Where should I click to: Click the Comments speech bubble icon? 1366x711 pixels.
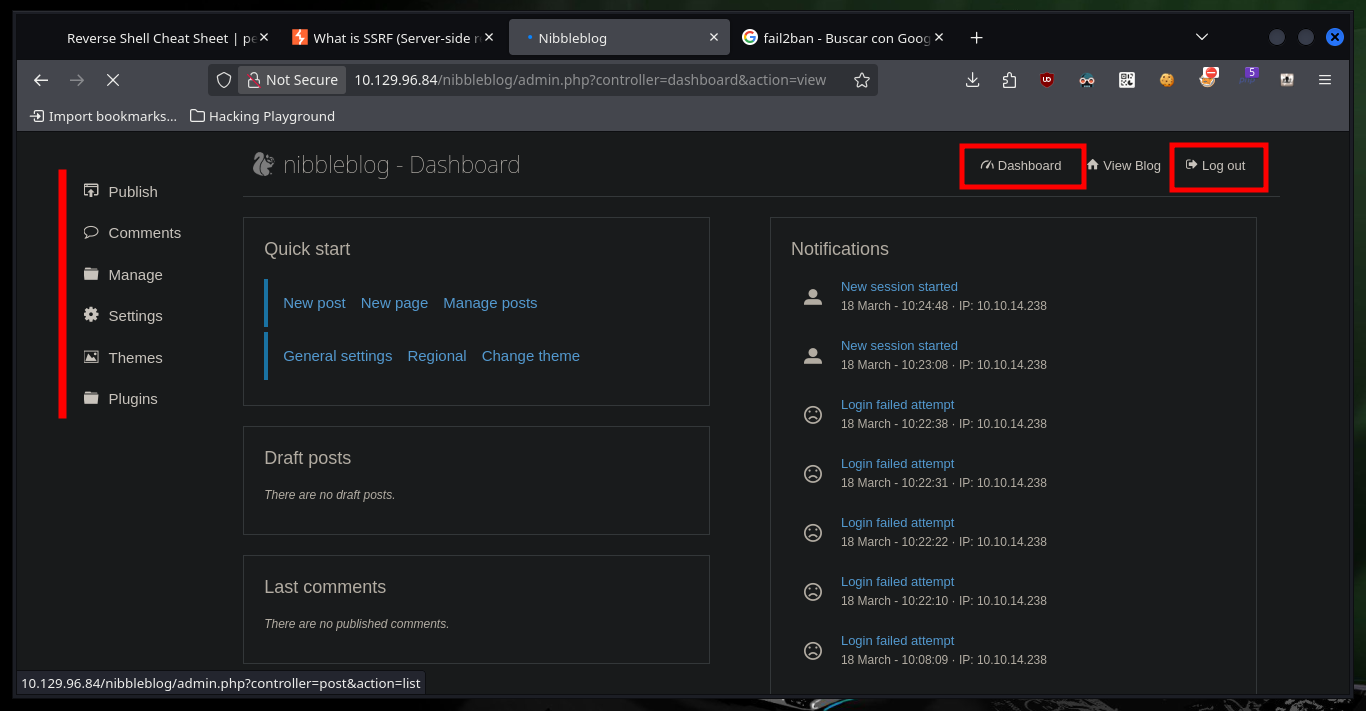click(x=91, y=232)
